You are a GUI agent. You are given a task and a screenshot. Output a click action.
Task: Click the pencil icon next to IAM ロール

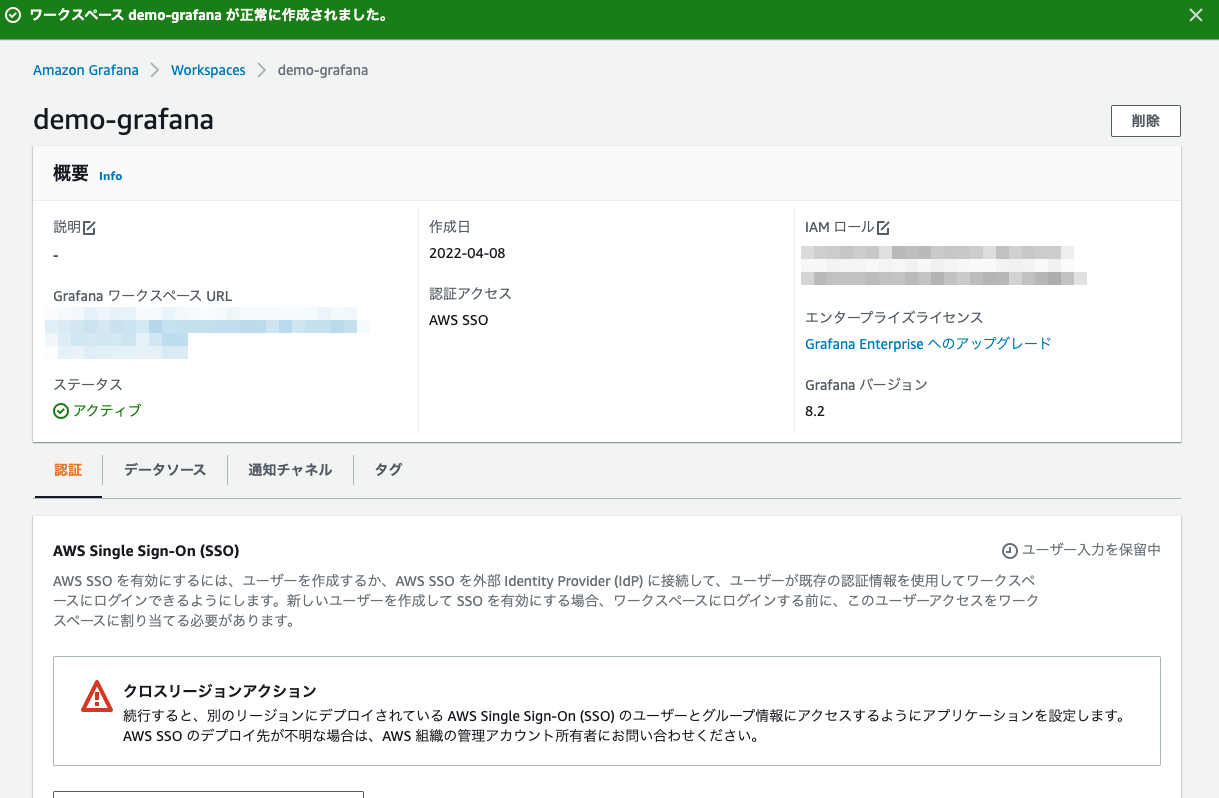881,227
